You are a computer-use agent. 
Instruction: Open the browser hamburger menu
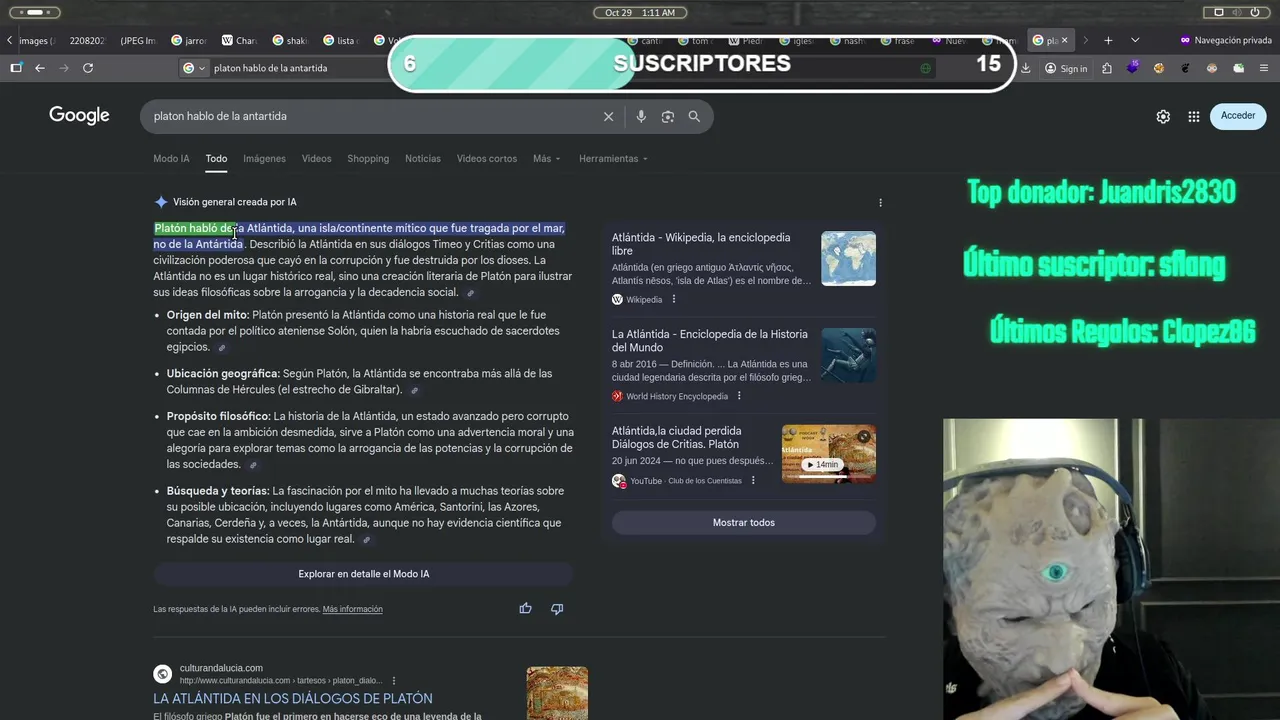(1264, 68)
